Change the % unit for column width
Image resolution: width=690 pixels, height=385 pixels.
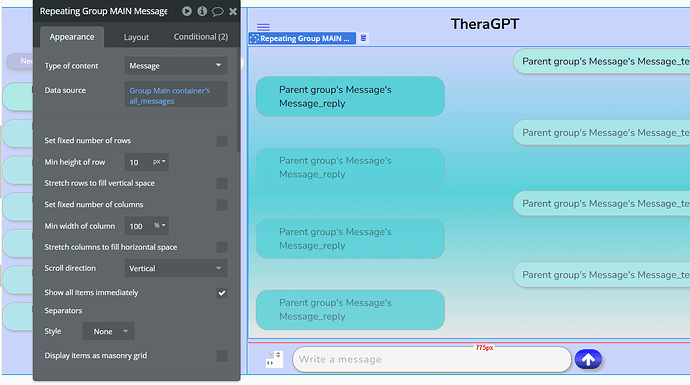159,226
